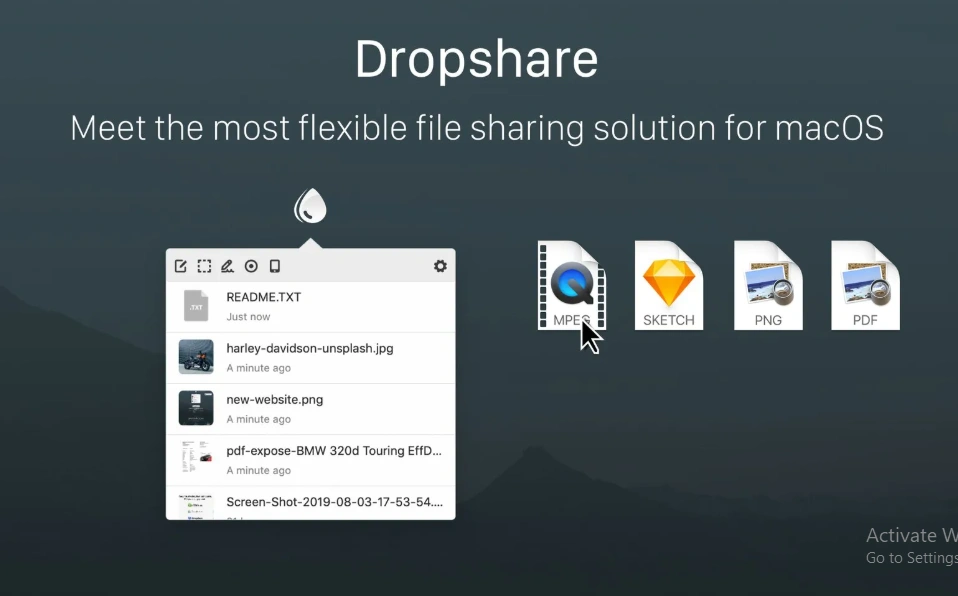Select the compose upload icon in the toolbar
This screenshot has width=958, height=596.
181,266
